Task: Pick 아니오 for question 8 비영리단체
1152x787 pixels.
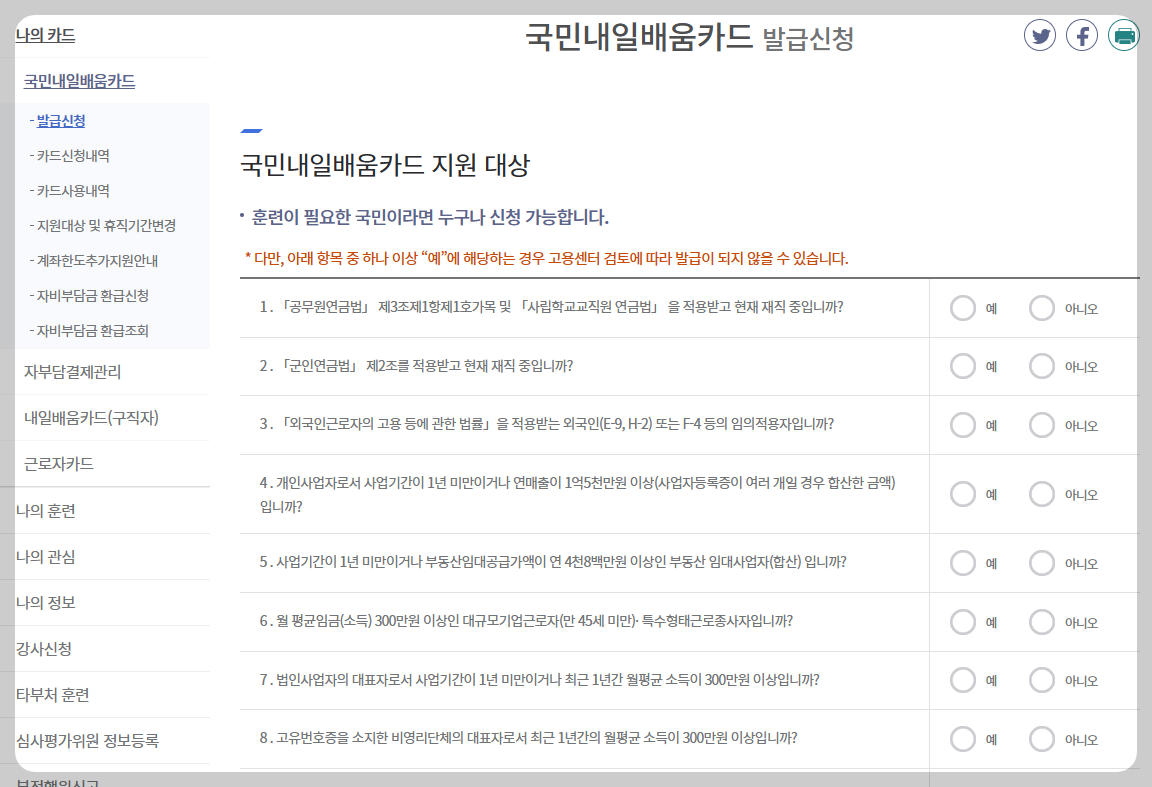Action: coord(1041,739)
